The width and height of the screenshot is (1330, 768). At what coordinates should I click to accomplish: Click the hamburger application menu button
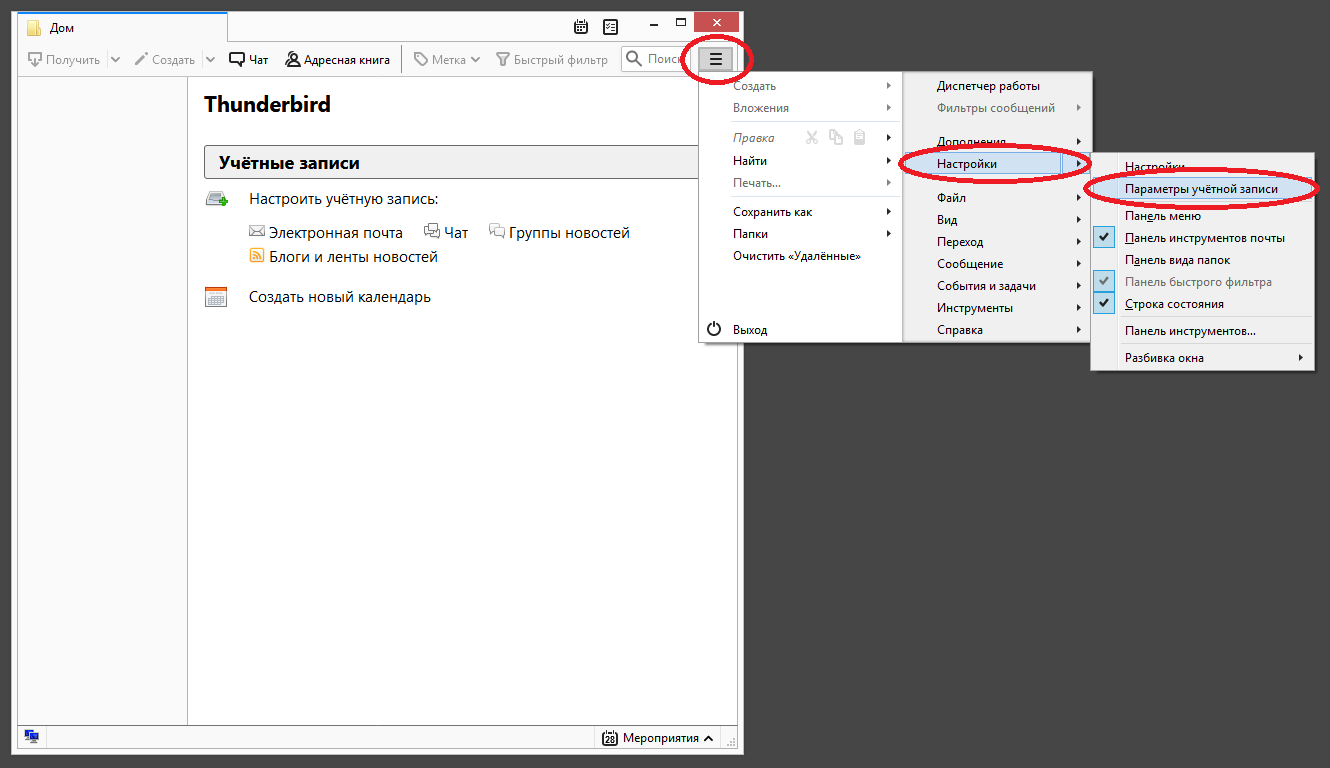coord(715,60)
